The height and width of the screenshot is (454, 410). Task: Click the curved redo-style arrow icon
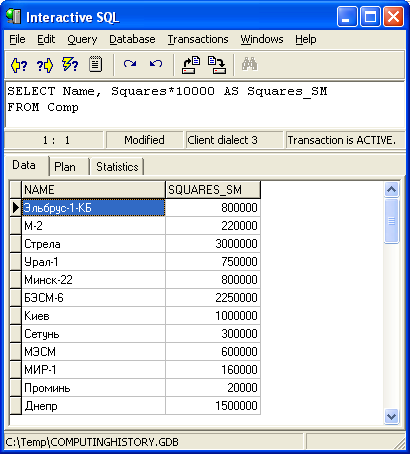[130, 63]
